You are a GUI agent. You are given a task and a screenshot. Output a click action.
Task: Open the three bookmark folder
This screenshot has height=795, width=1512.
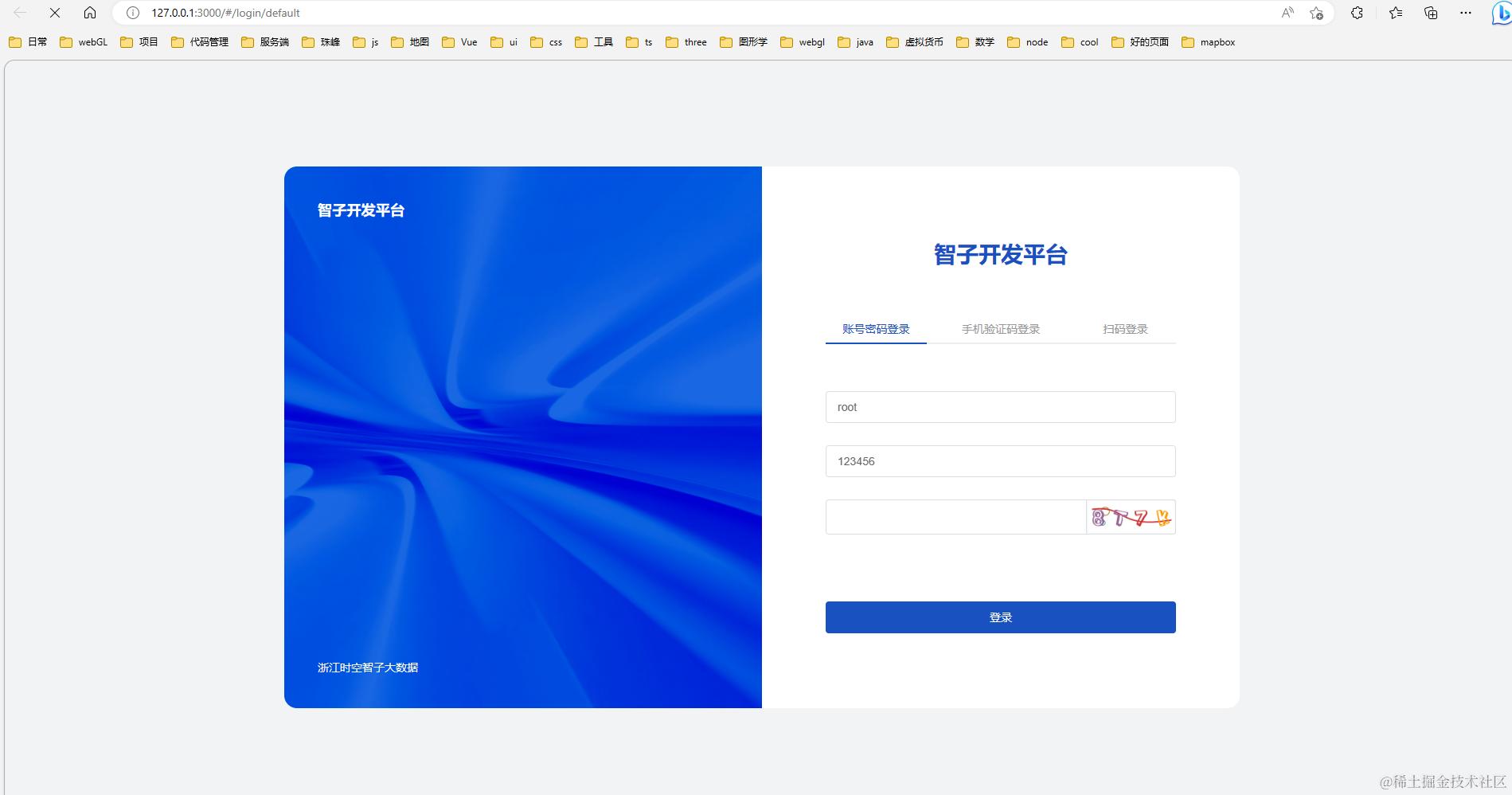click(686, 42)
